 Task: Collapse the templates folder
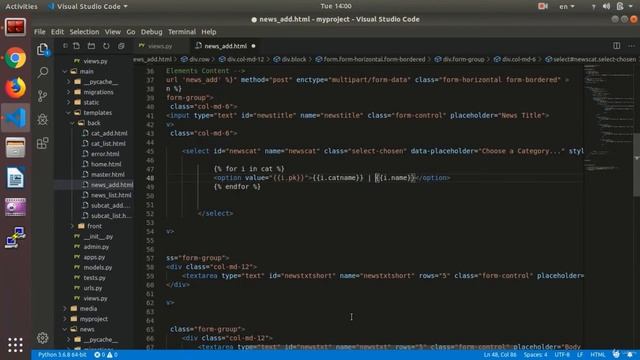[x=97, y=113]
